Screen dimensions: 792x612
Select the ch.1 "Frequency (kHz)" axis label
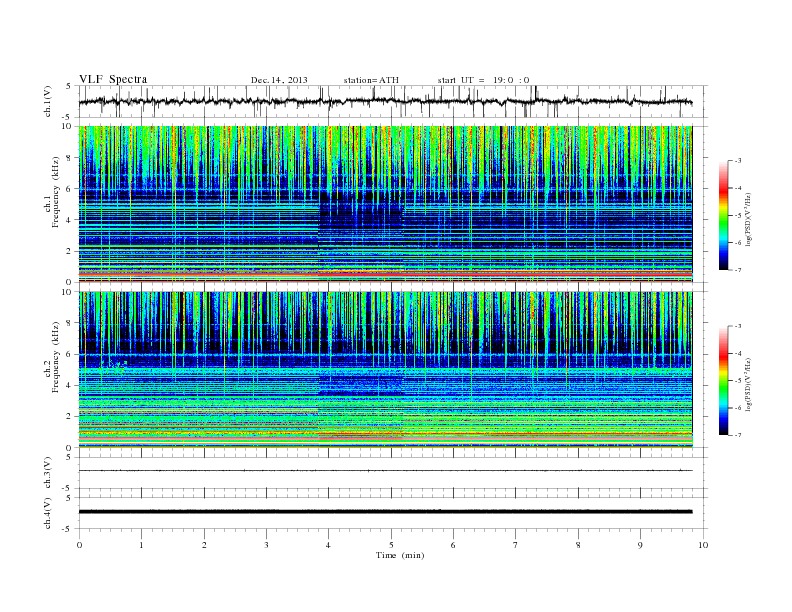coord(56,192)
